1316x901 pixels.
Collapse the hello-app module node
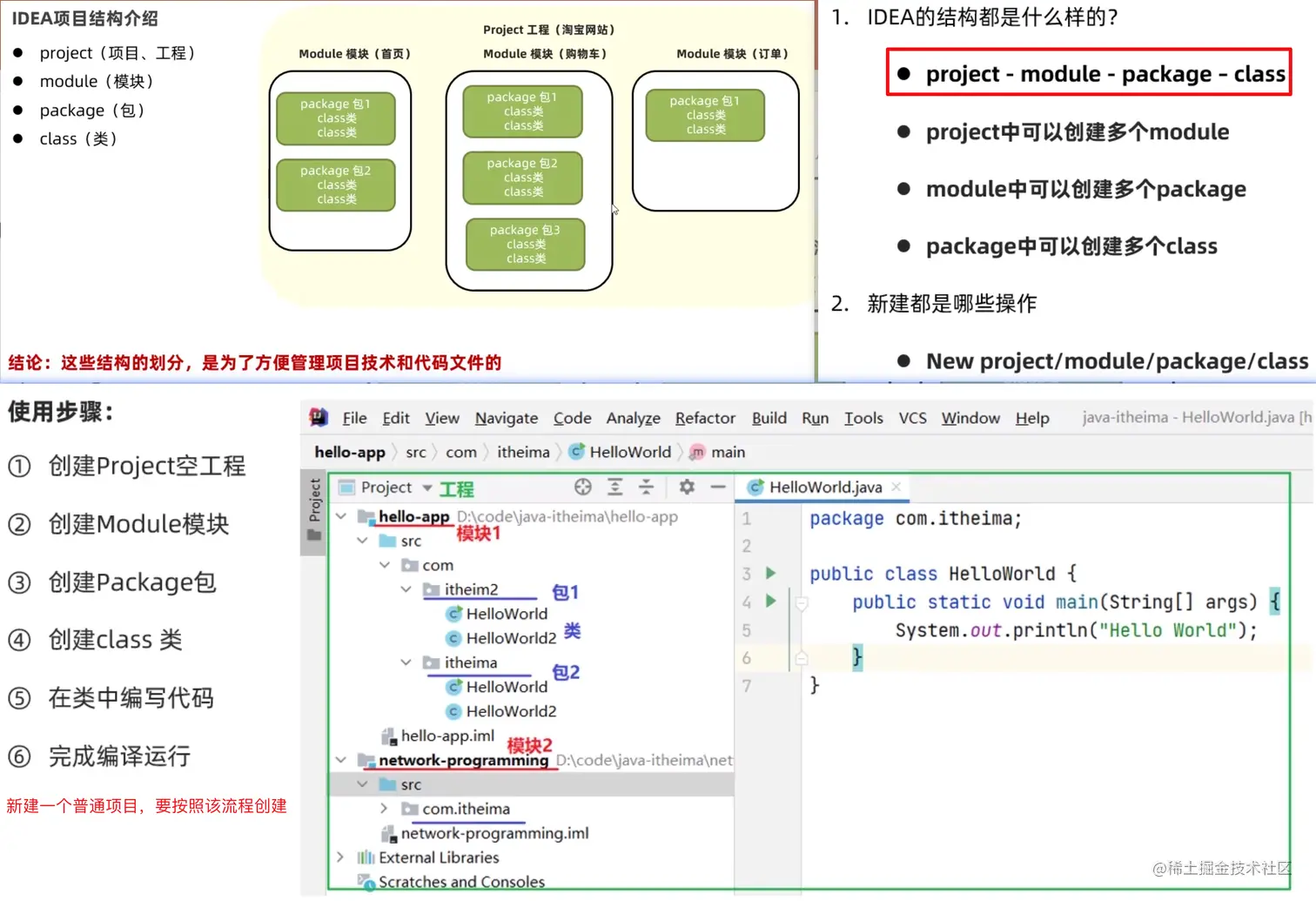pyautogui.click(x=342, y=516)
